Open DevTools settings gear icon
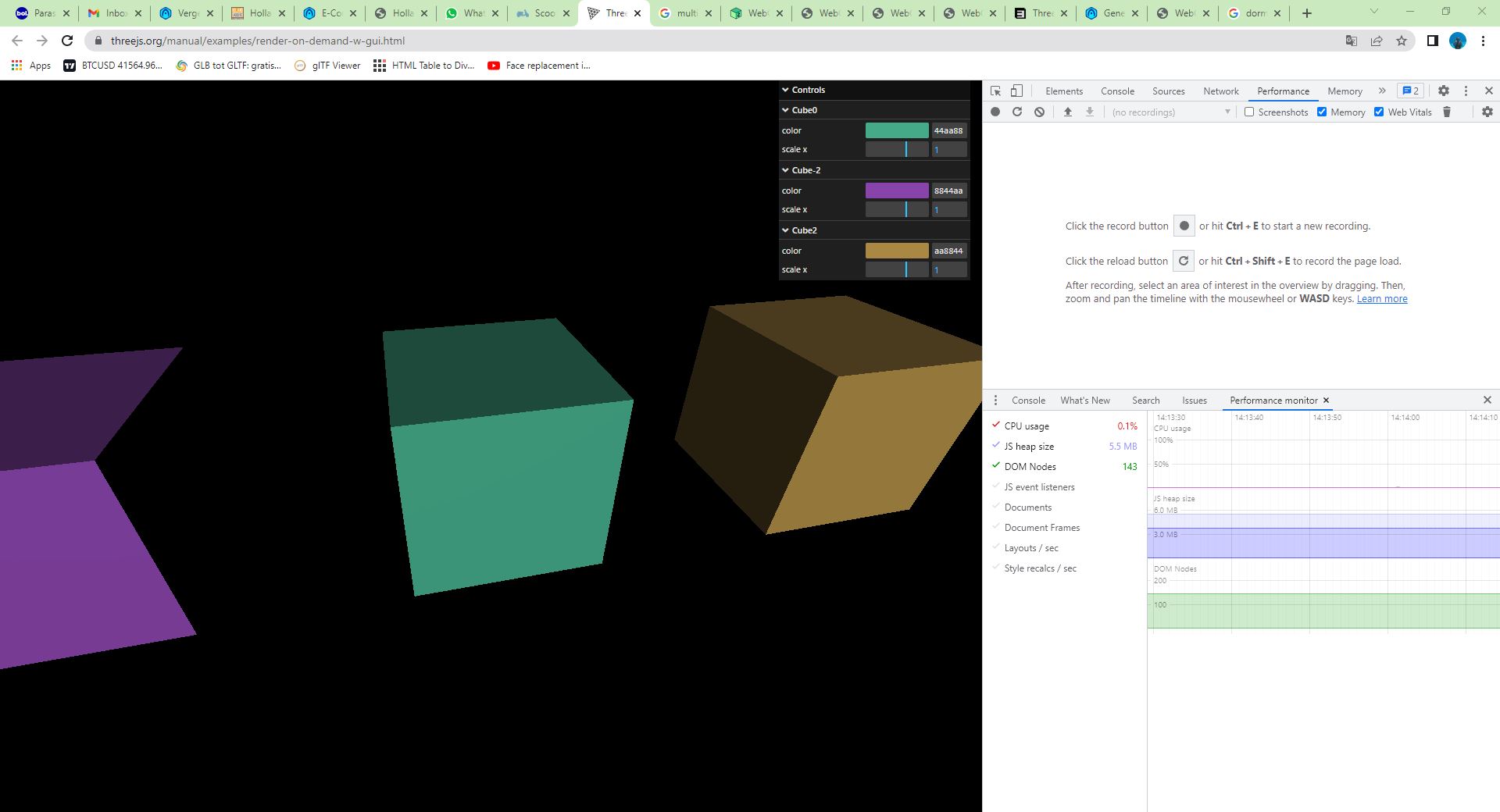 [1444, 91]
